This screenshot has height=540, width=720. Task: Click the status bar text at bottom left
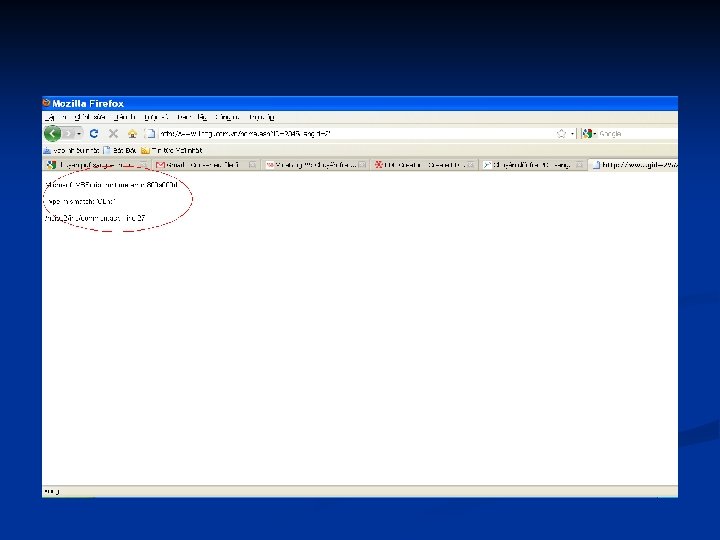click(x=51, y=491)
